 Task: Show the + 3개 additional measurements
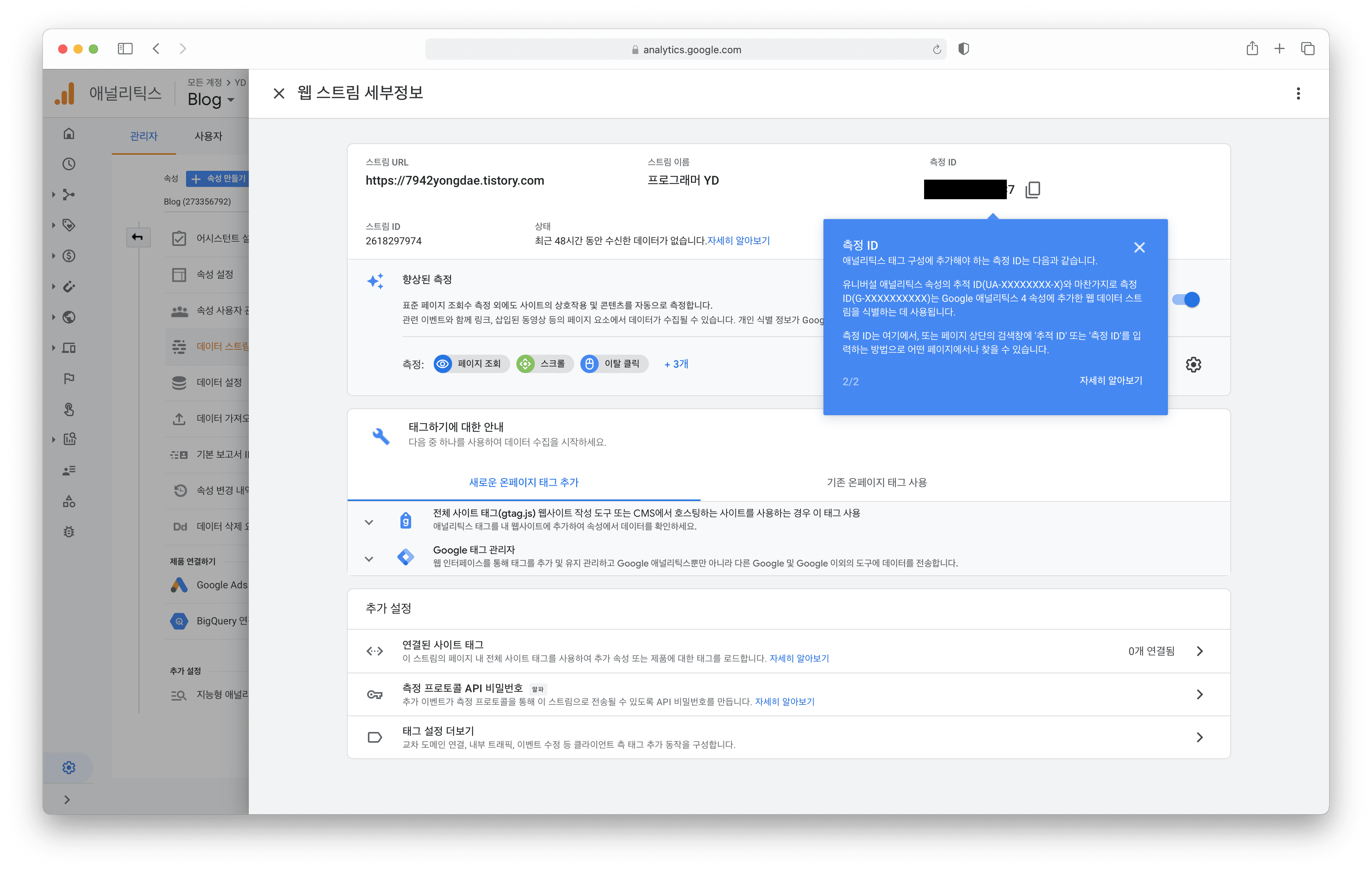(676, 363)
